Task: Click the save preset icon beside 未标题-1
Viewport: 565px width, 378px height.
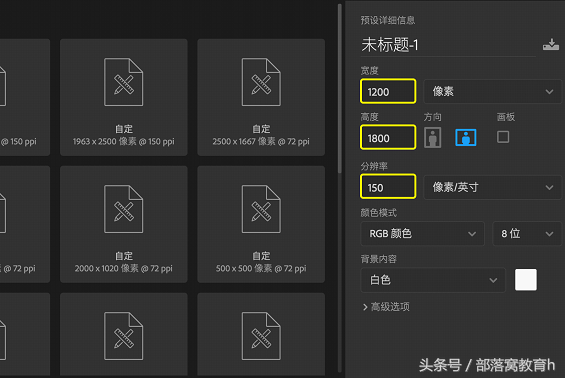Action: pos(551,45)
